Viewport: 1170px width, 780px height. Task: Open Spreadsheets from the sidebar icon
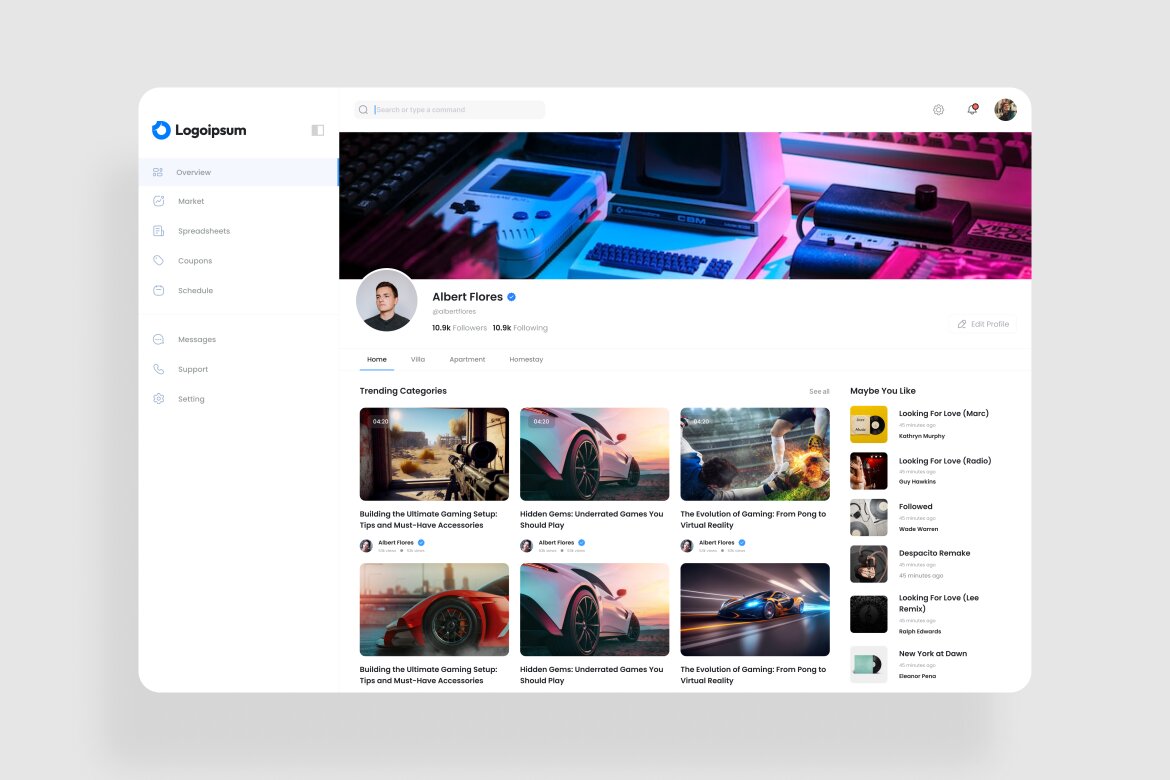tap(158, 231)
